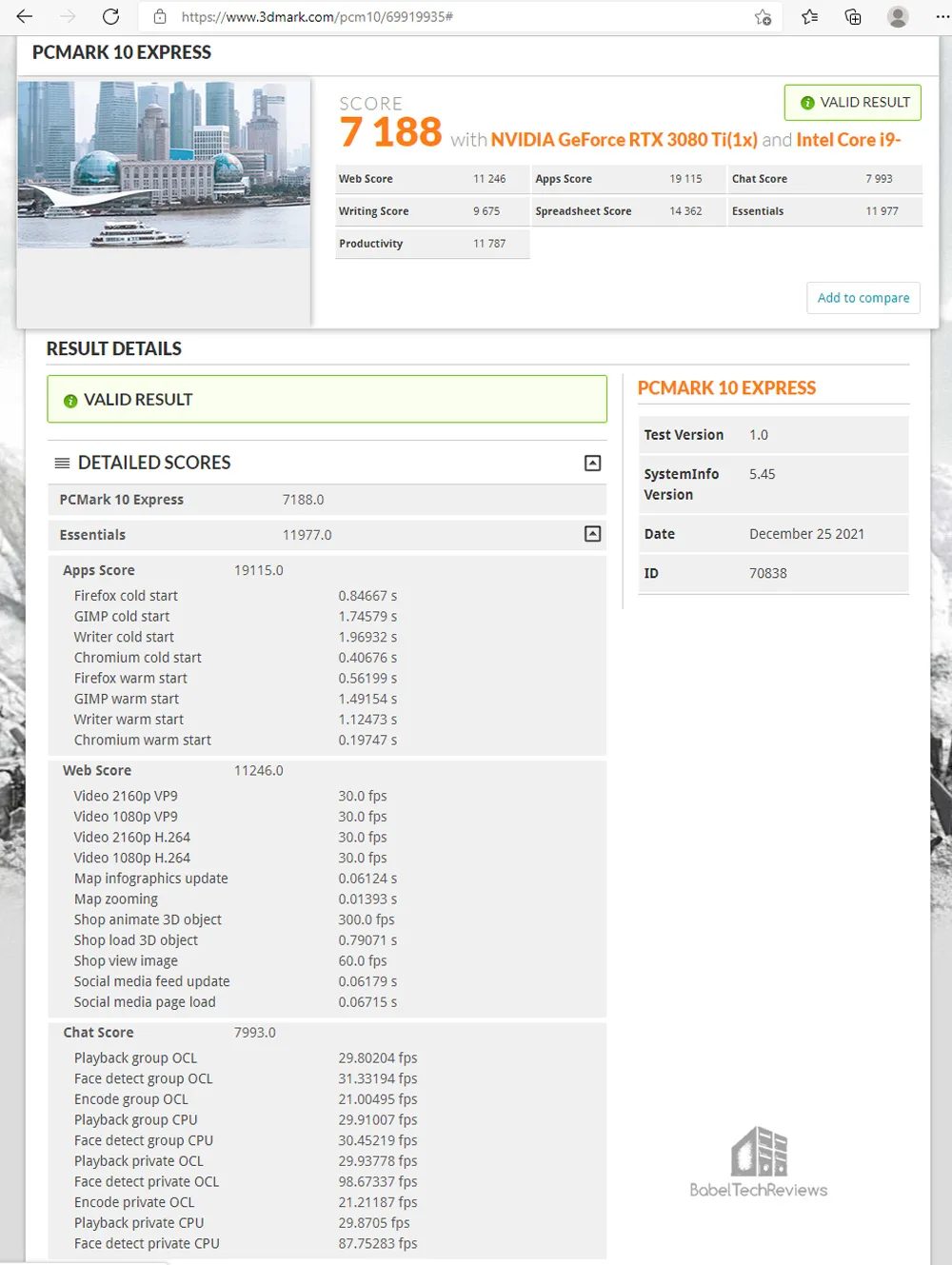Click the Playback private CPU row
Image resolution: width=952 pixels, height=1265 pixels.
pyautogui.click(x=327, y=1223)
